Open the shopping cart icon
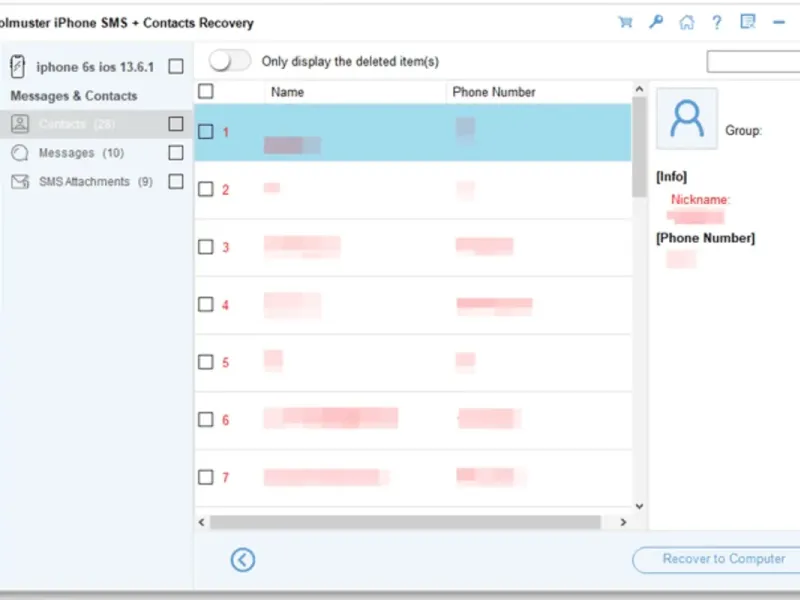This screenshot has height=600, width=800. (x=625, y=22)
